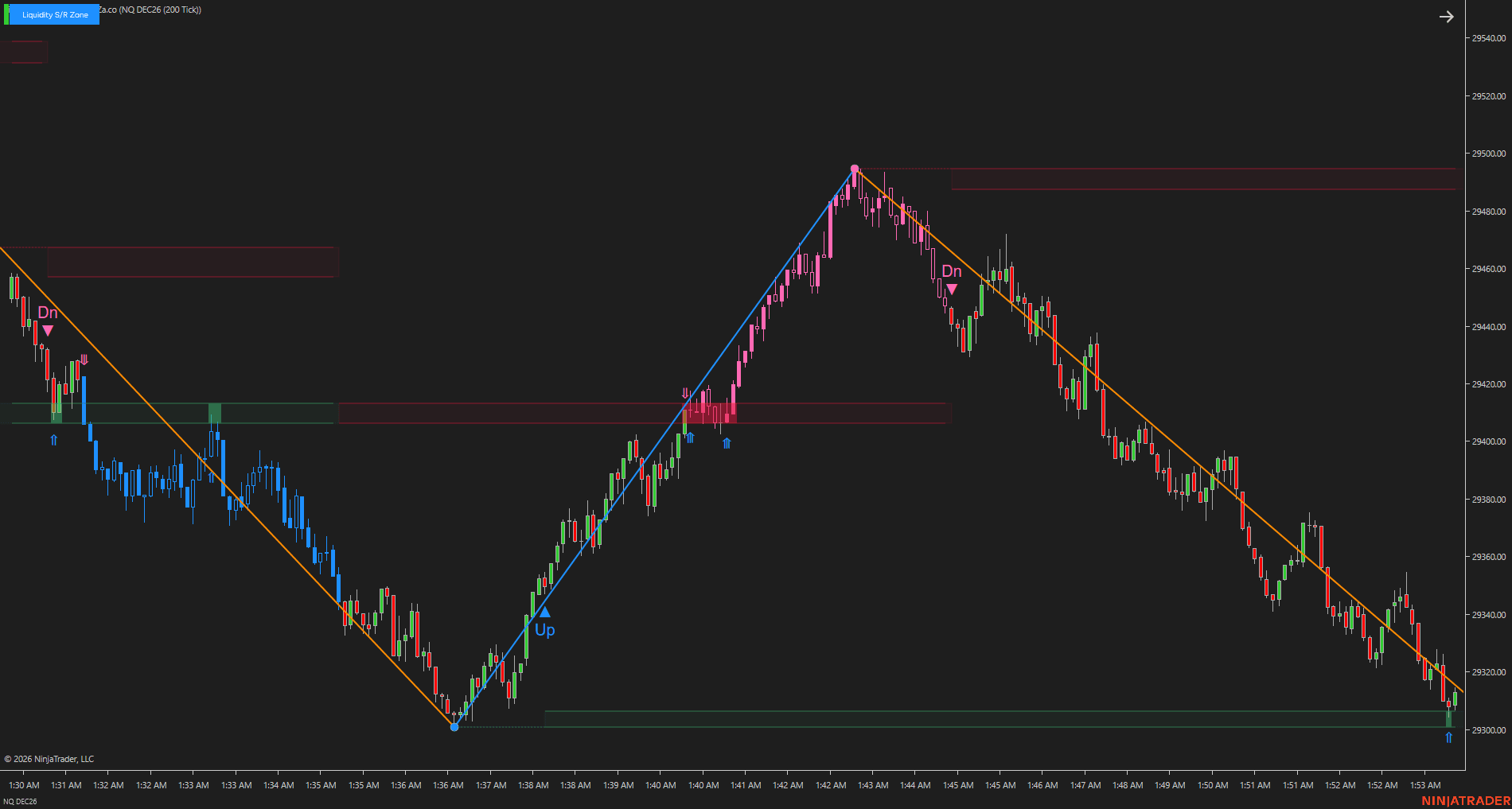Click blue double up arrow below 29300 zone
This screenshot has height=809, width=1512.
[x=1448, y=737]
